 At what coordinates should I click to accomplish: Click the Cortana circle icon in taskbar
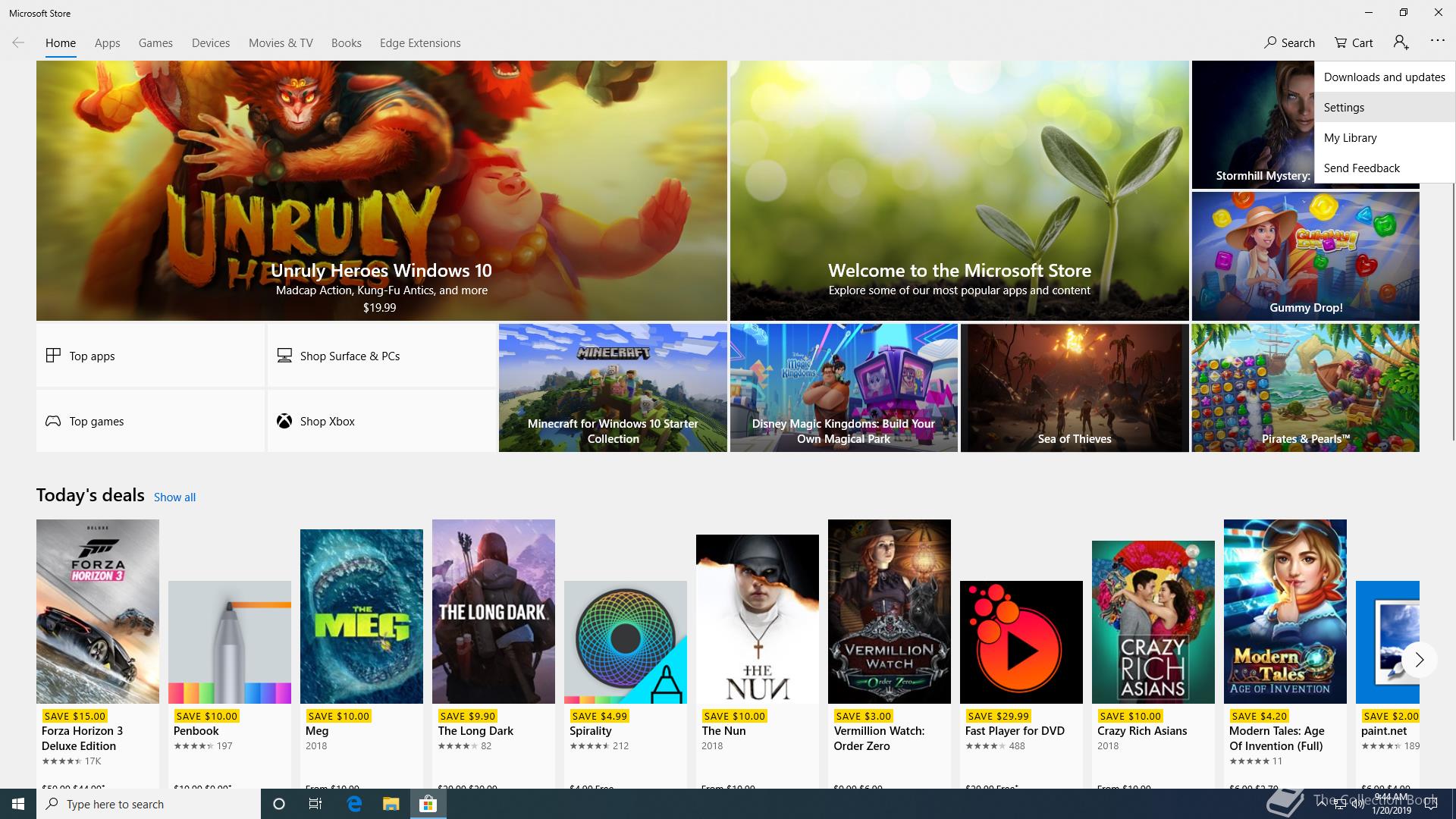pos(278,804)
